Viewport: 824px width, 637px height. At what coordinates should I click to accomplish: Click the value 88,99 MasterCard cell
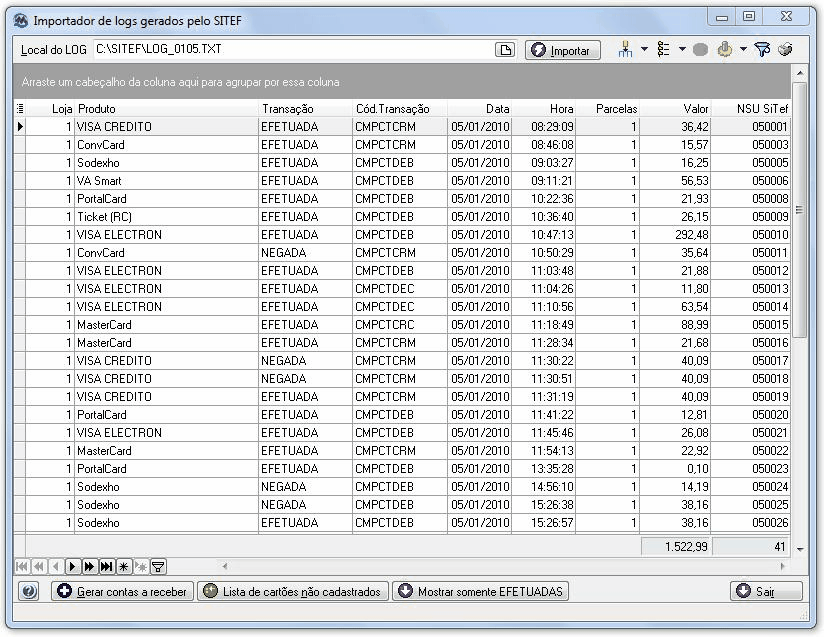(675, 325)
